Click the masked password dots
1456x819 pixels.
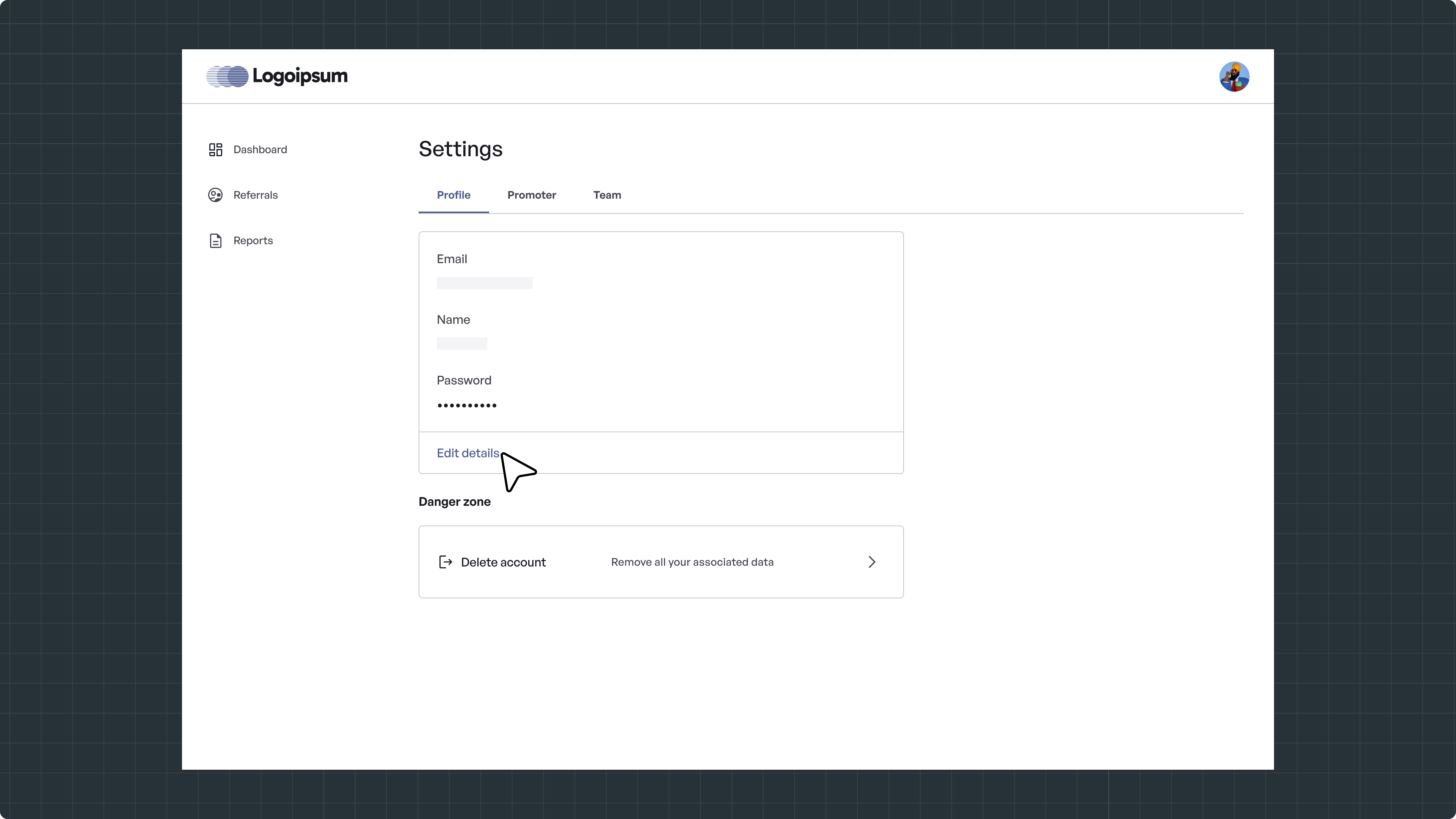467,405
